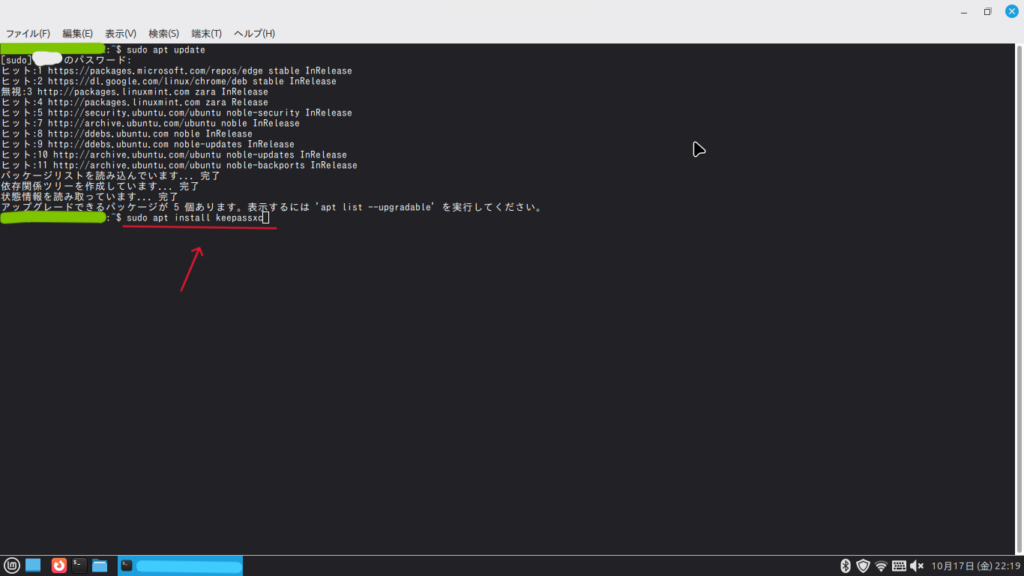Open the ヘルプ(H) menu
1024x576 pixels.
[254, 34]
